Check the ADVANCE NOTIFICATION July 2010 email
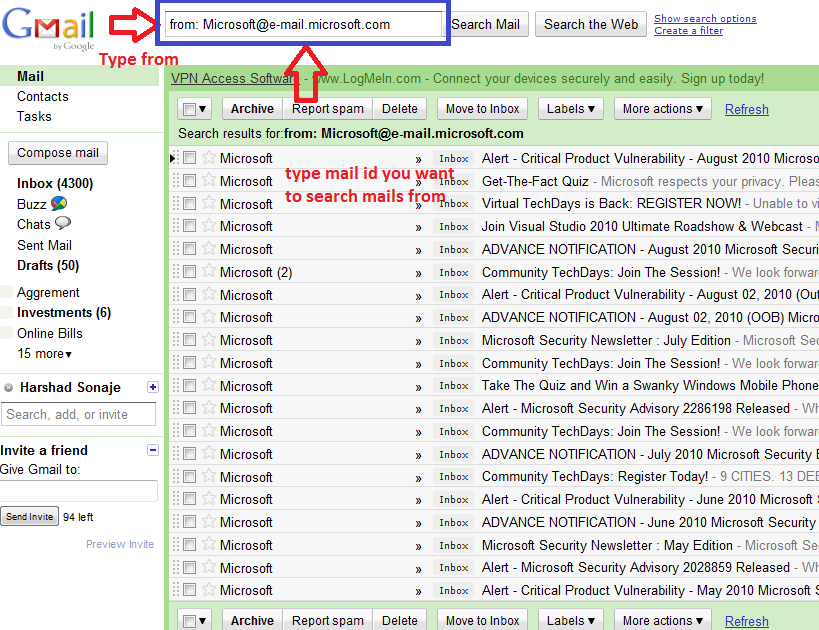Image resolution: width=819 pixels, height=630 pixels. tap(190, 453)
